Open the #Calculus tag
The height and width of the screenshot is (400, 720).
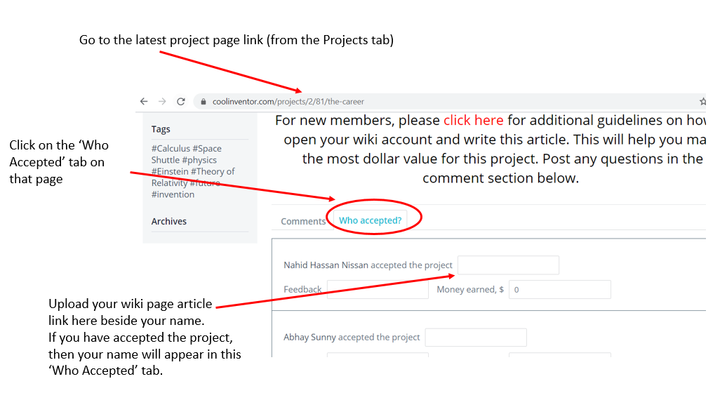171,148
